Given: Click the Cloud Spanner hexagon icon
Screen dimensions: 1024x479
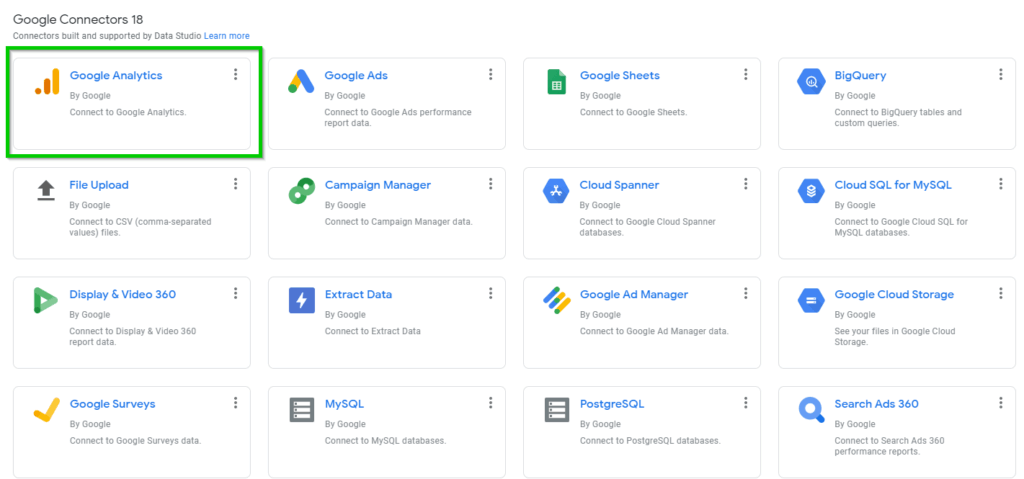Looking at the screenshot, I should [x=556, y=191].
